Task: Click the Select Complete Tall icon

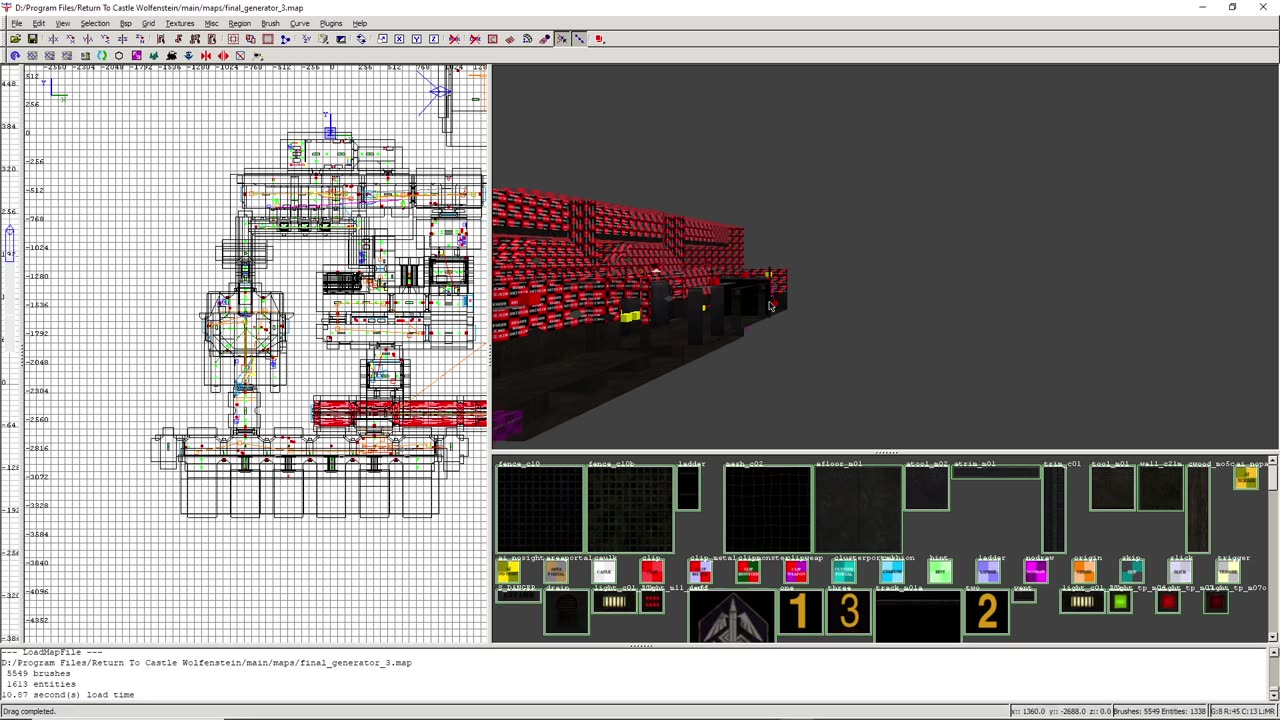Action: click(160, 39)
